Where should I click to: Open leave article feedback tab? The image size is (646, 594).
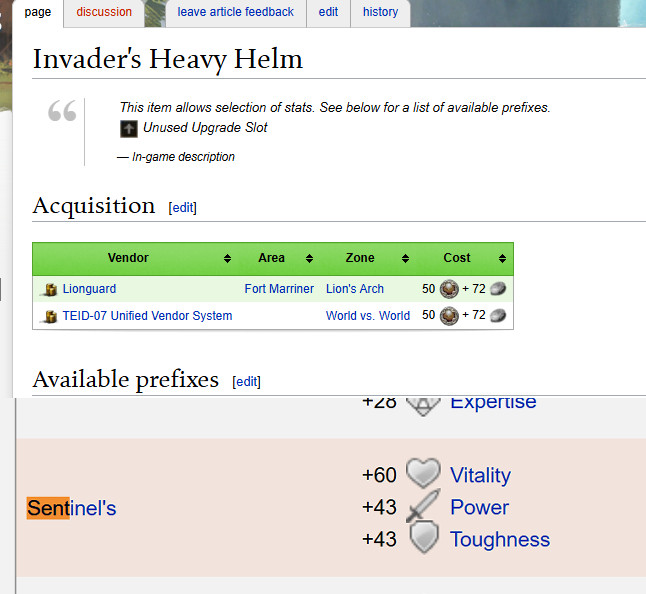point(236,12)
